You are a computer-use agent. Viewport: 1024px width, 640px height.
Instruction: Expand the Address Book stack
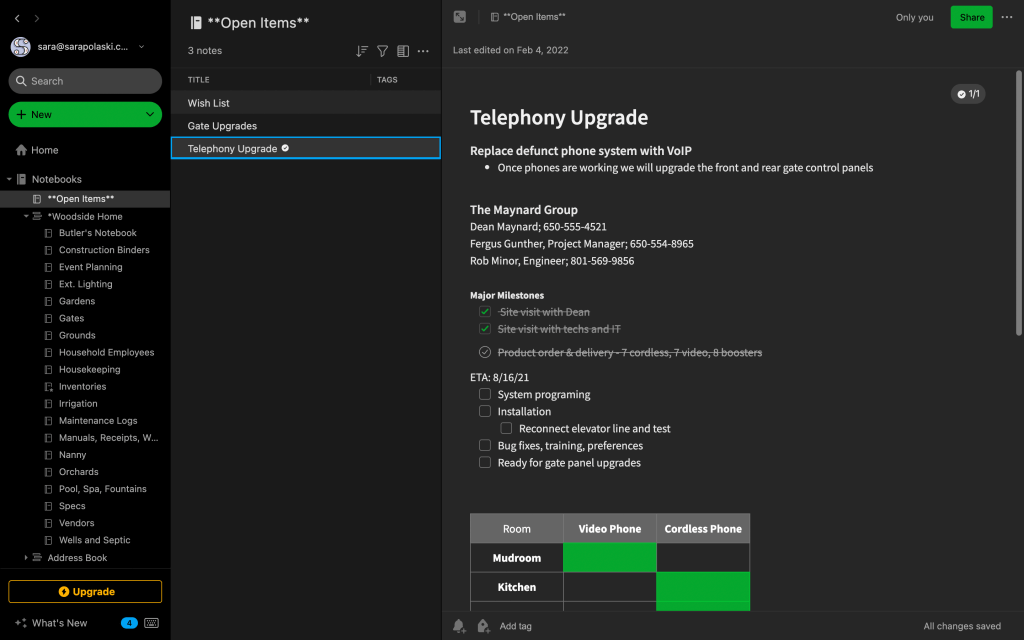(26, 558)
